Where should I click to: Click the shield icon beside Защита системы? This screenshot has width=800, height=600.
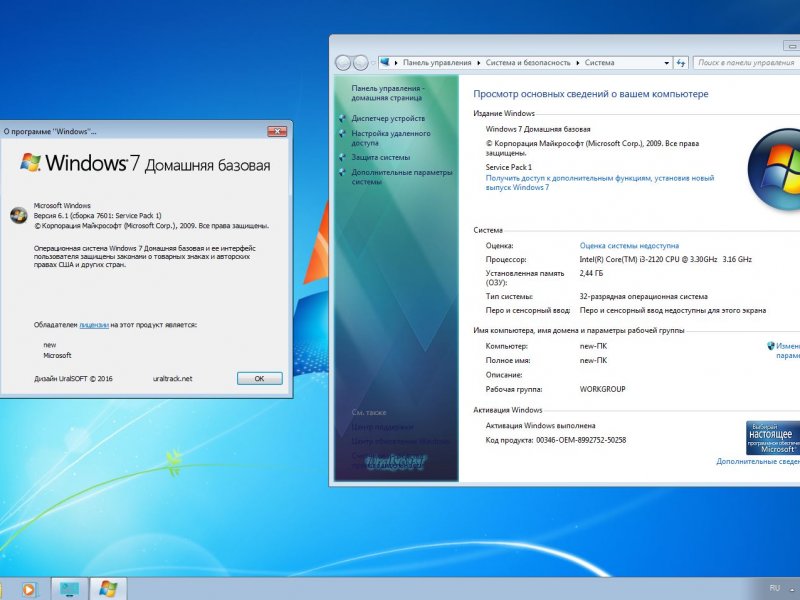click(342, 158)
